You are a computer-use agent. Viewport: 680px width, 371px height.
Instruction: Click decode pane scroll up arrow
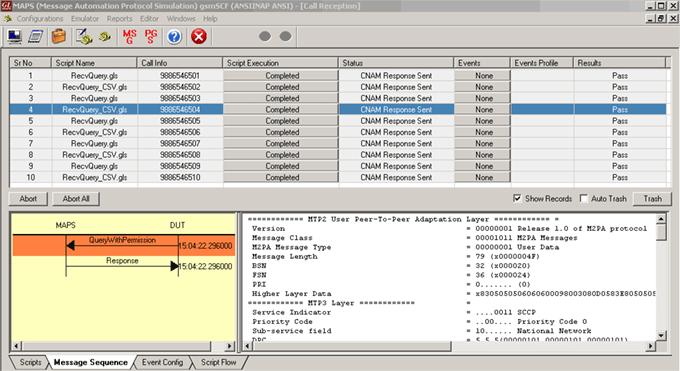tap(661, 219)
